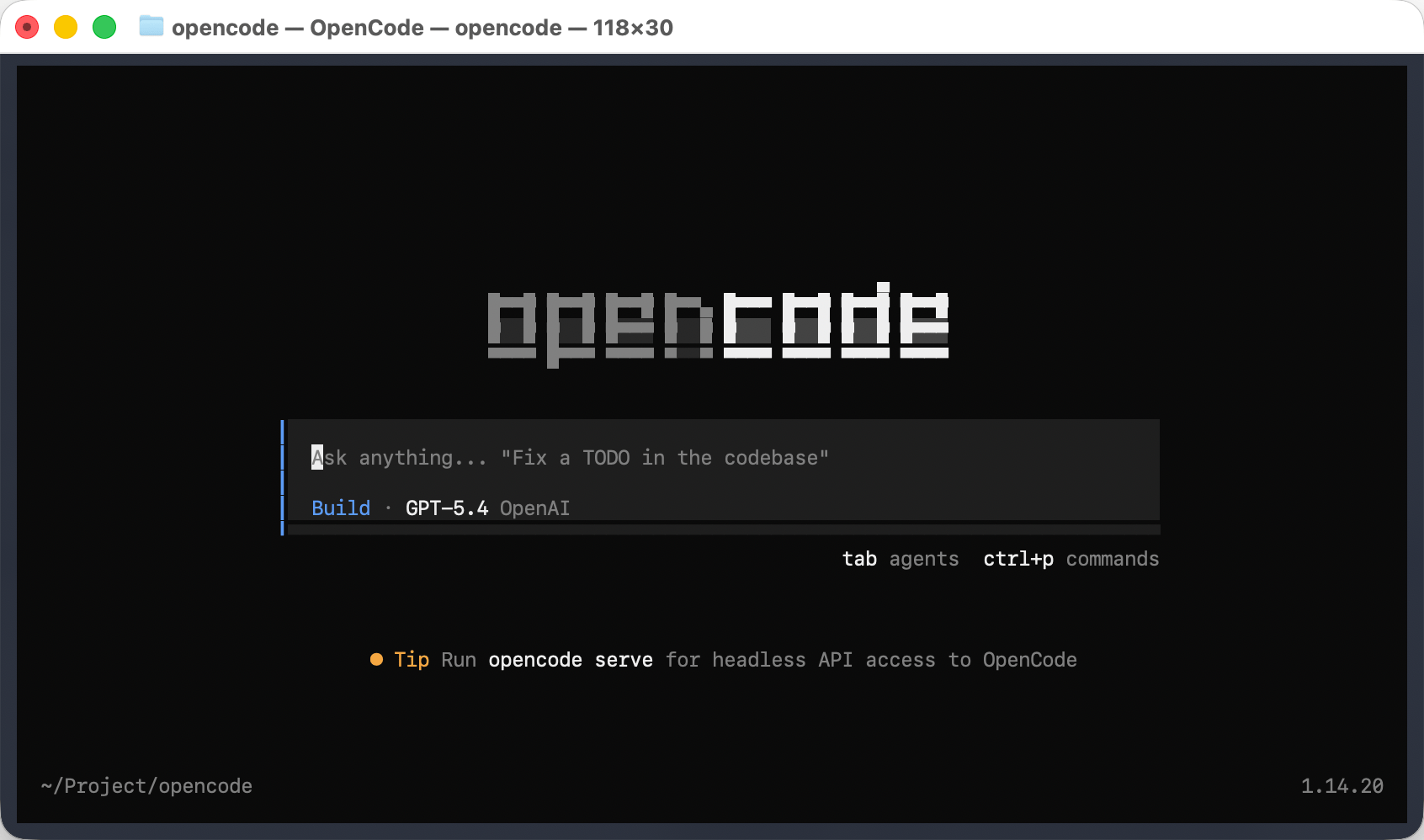This screenshot has height=840, width=1424.
Task: Click the version number 1.14.20
Action: coord(1342,786)
